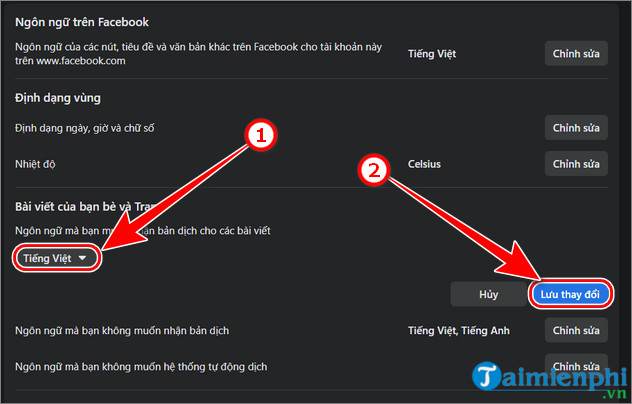Edit the Nhiệt độ temperature setting
632x404 pixels.
click(x=576, y=163)
